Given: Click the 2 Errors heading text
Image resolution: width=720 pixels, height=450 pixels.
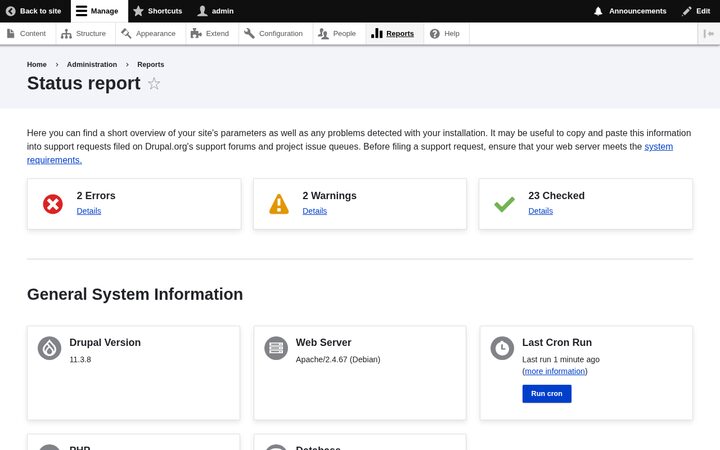Looking at the screenshot, I should [x=96, y=196].
